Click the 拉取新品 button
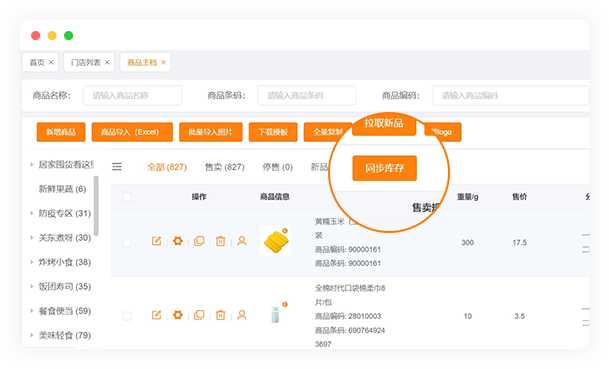 pyautogui.click(x=384, y=125)
